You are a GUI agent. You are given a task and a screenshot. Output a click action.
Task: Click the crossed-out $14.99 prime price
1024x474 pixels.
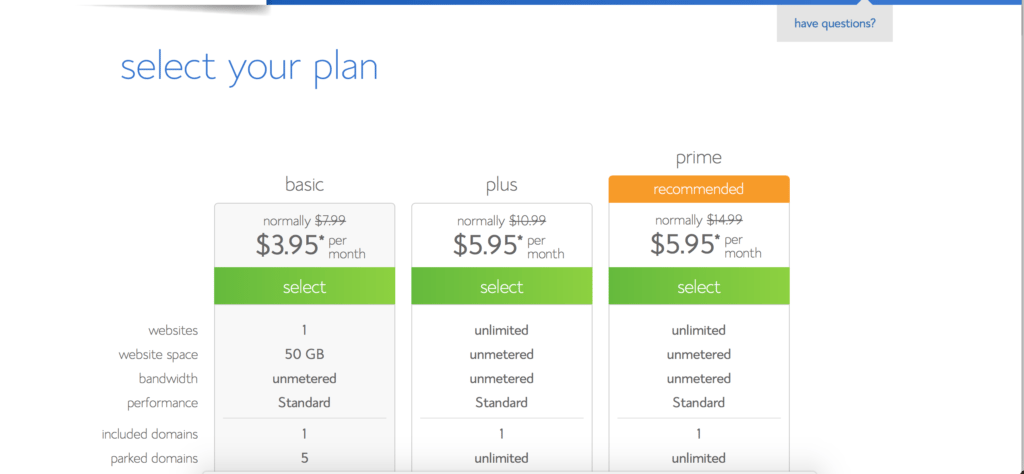point(724,220)
